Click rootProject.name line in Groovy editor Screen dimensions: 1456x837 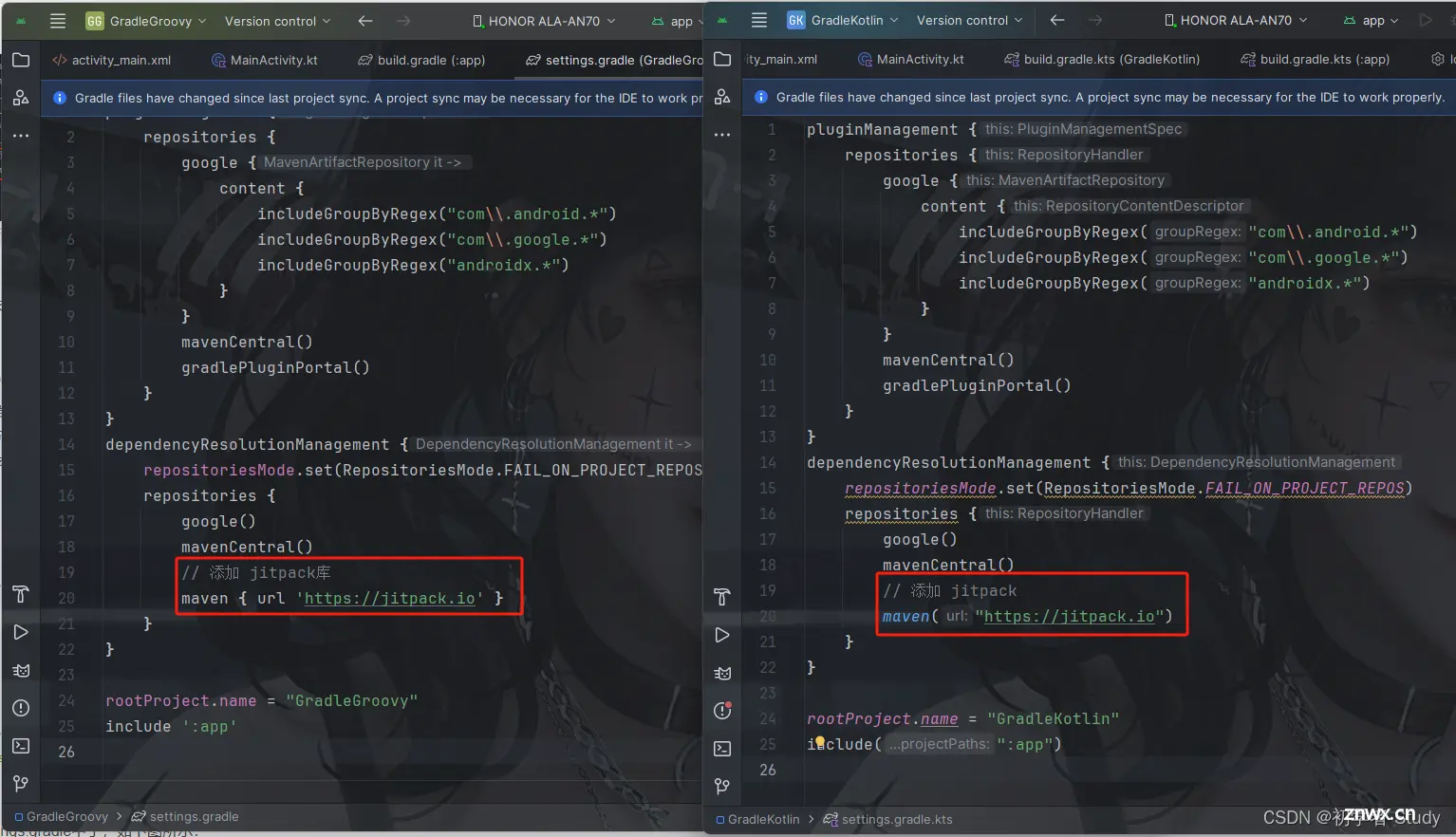click(x=261, y=700)
